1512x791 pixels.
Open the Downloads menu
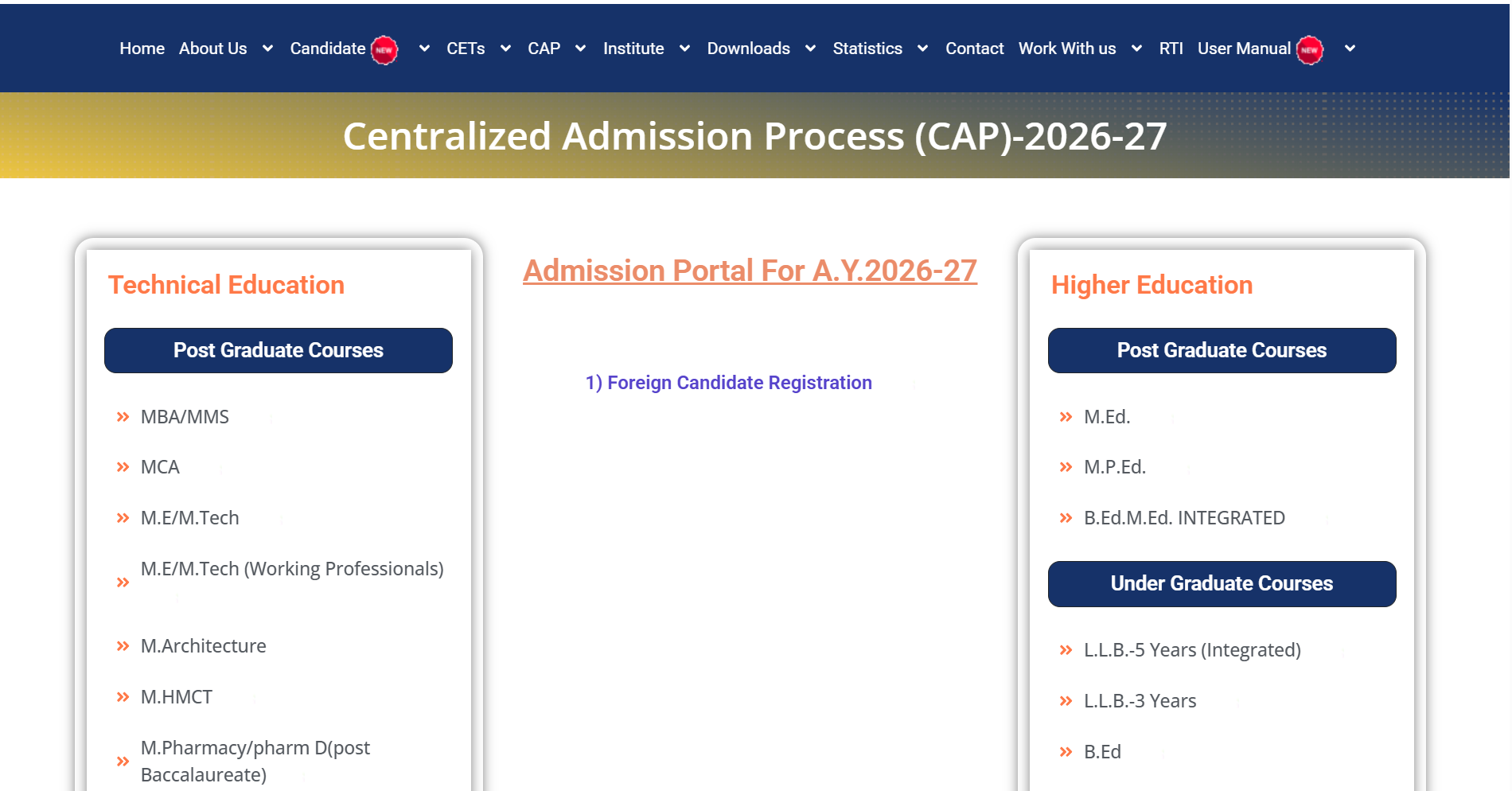pyautogui.click(x=749, y=49)
